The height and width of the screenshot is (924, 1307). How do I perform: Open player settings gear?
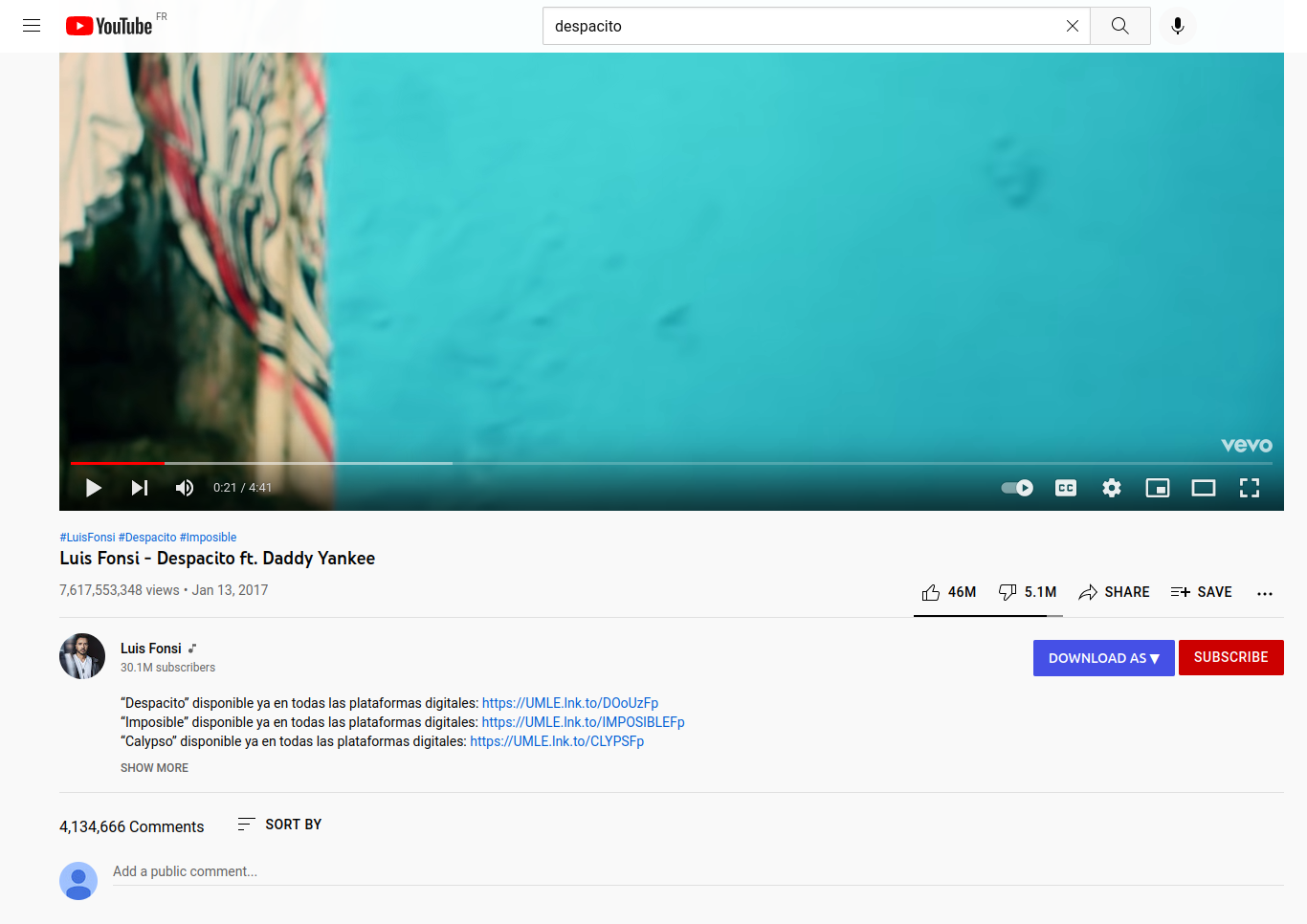pos(1112,488)
